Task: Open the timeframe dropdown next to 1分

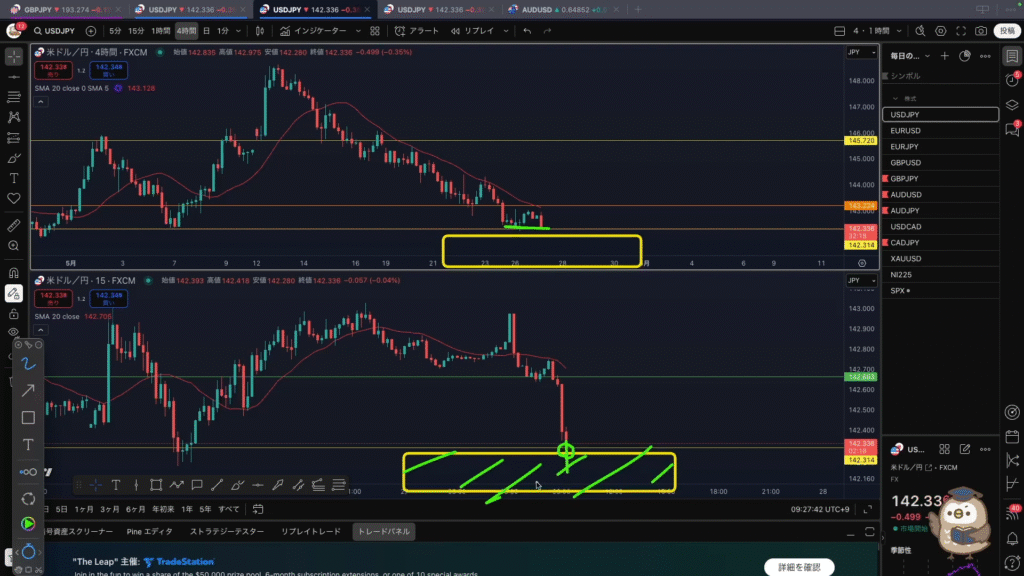Action: click(238, 31)
